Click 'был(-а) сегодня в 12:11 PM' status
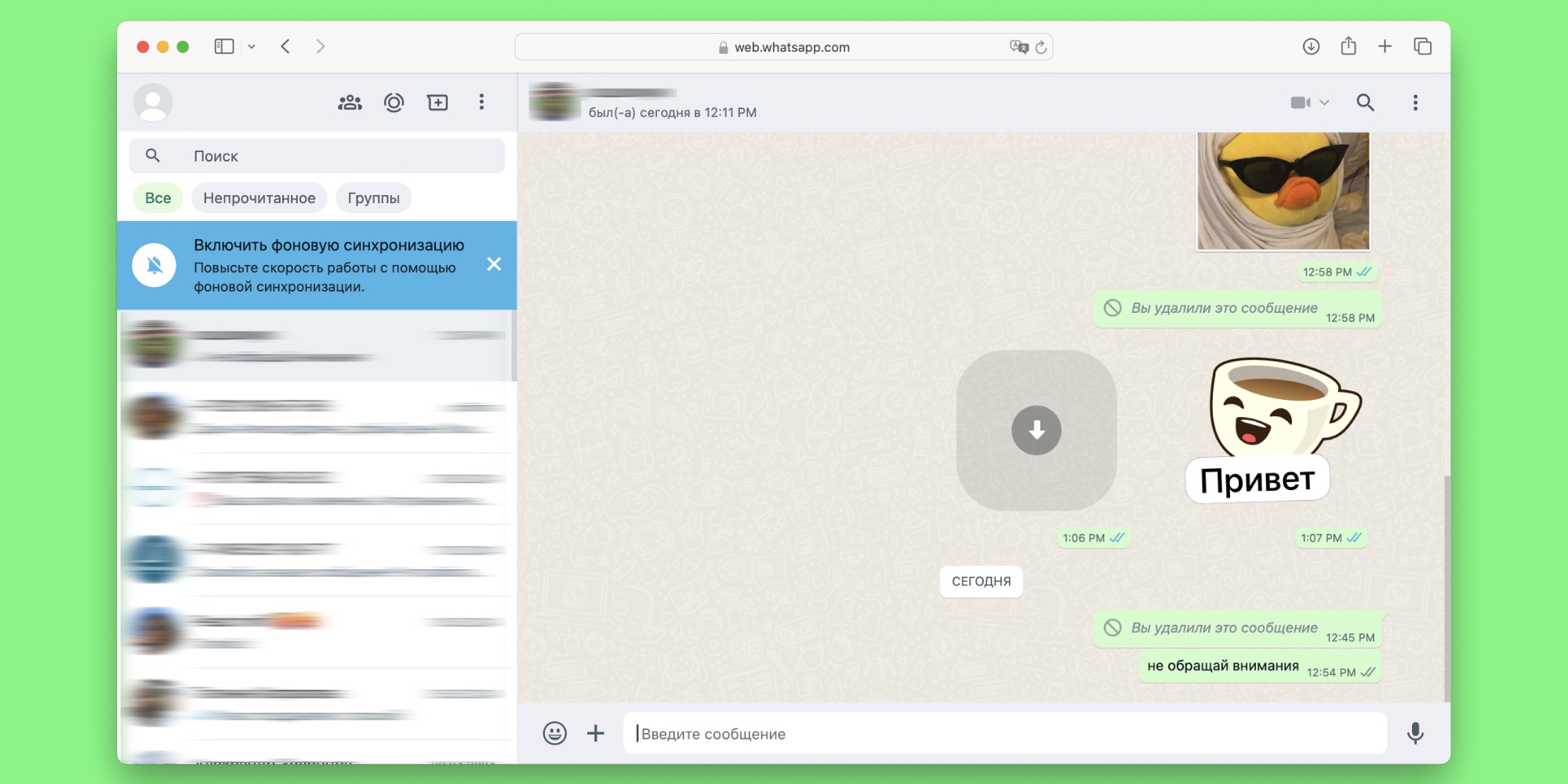The height and width of the screenshot is (784, 1568). 673,112
